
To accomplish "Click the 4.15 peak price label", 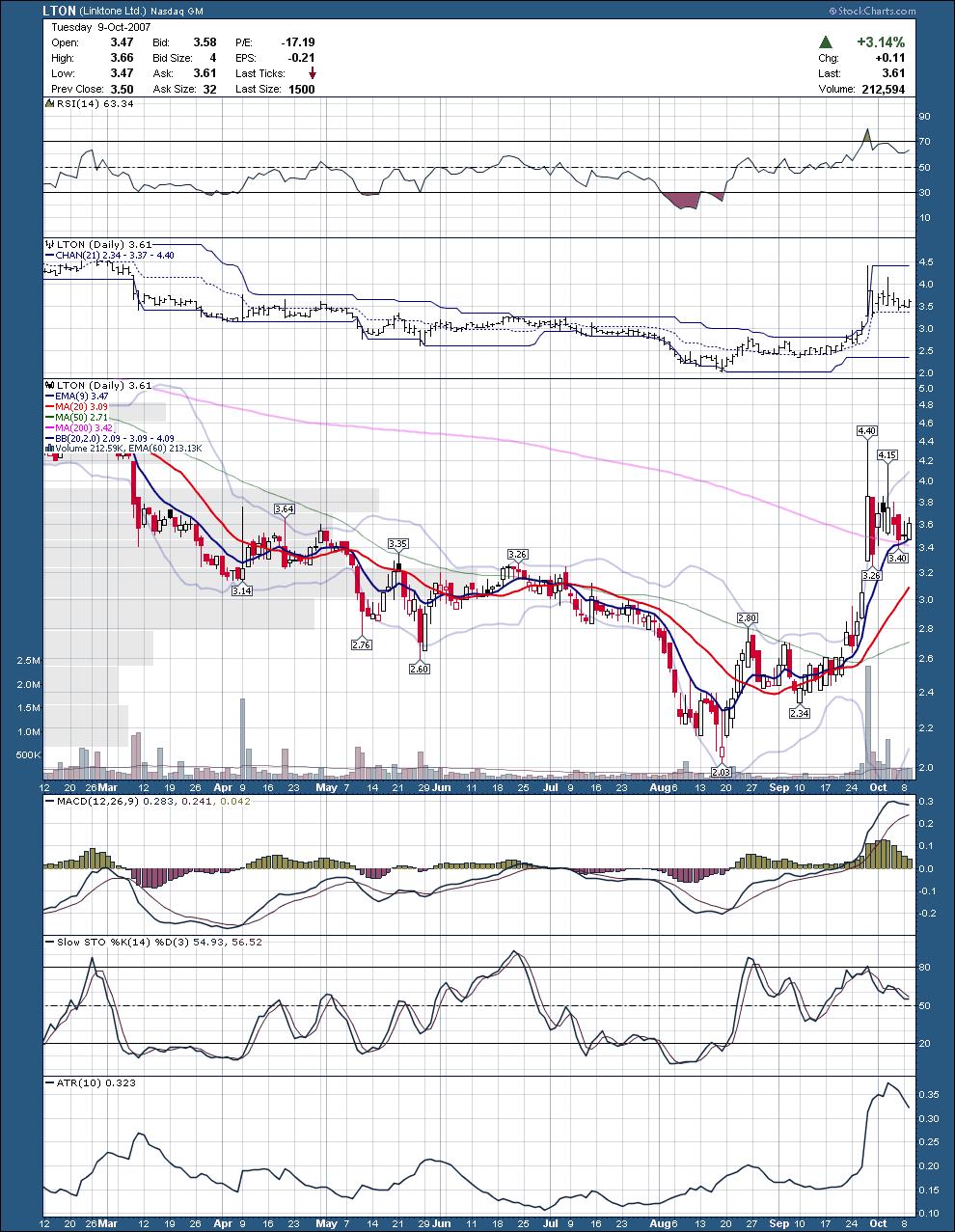I will click(x=887, y=454).
